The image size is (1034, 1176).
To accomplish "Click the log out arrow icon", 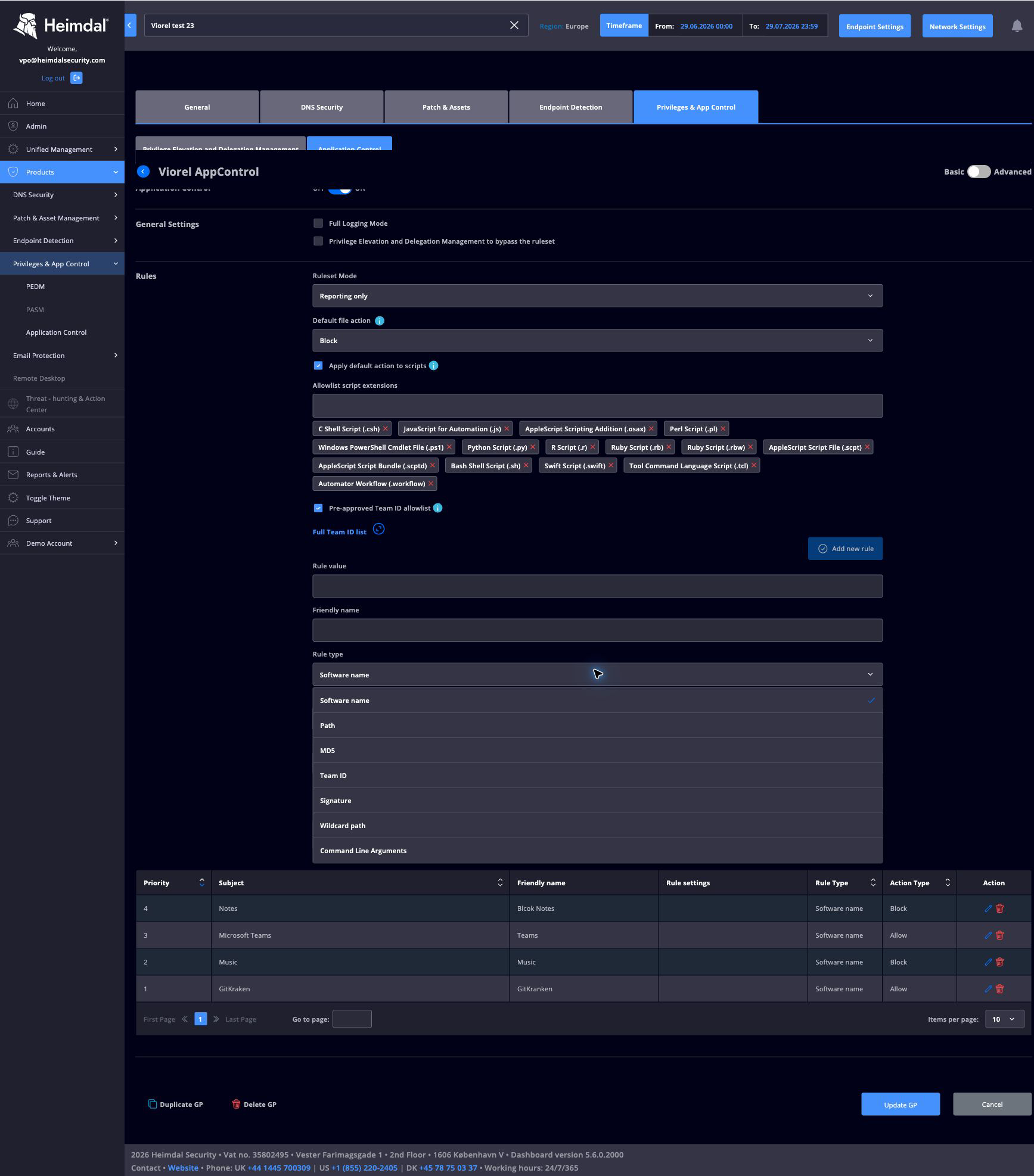I will [x=76, y=78].
